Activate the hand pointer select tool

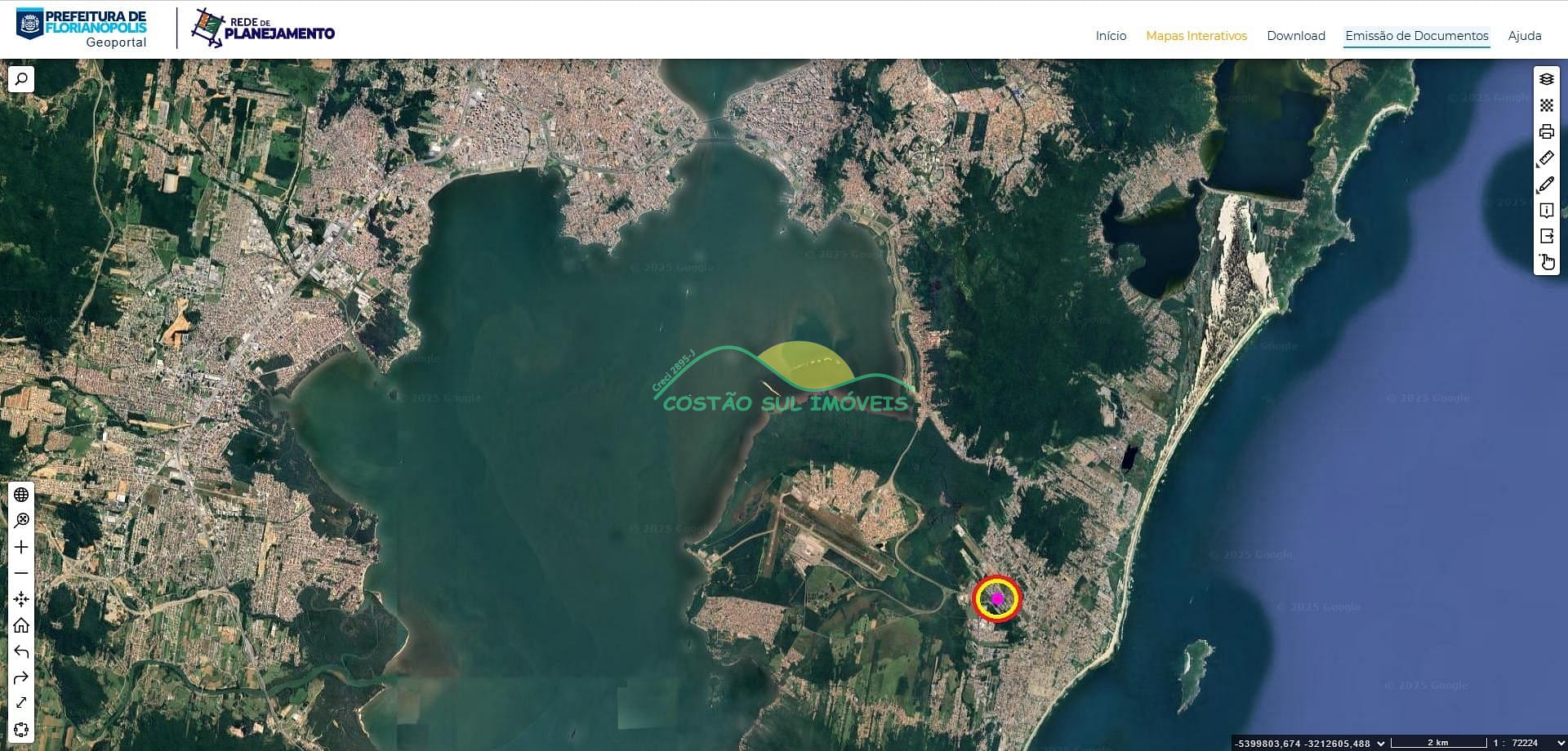coord(1547,262)
